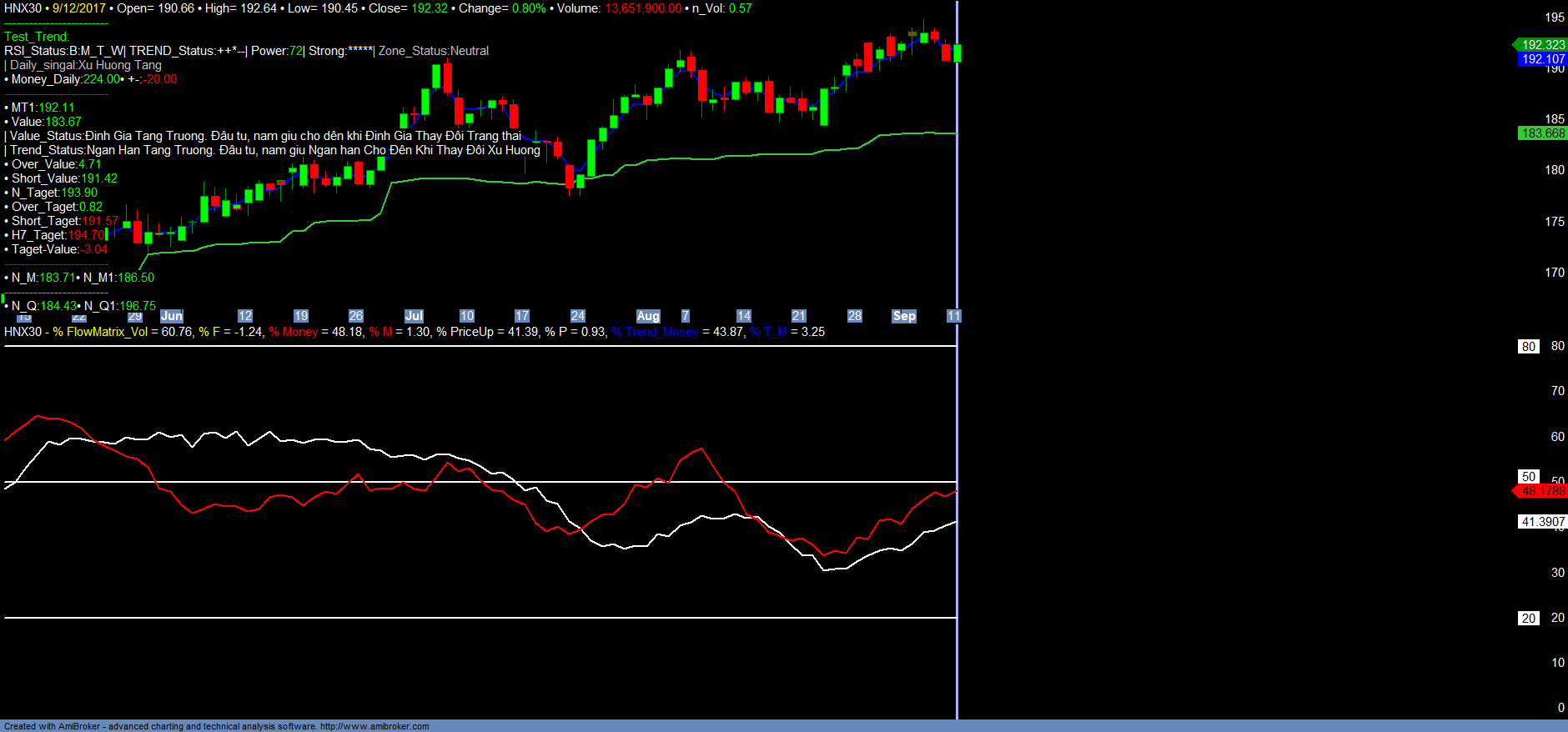Click the % FlowMatrix_Vol label in indicator header
Viewport: 1568px width, 732px height.
pos(100,332)
